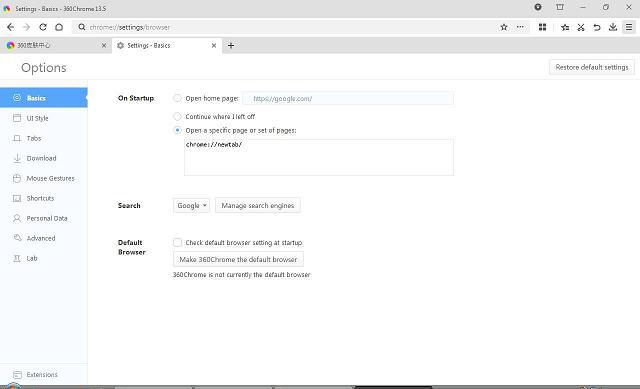Open Personal Data settings

tap(44, 218)
